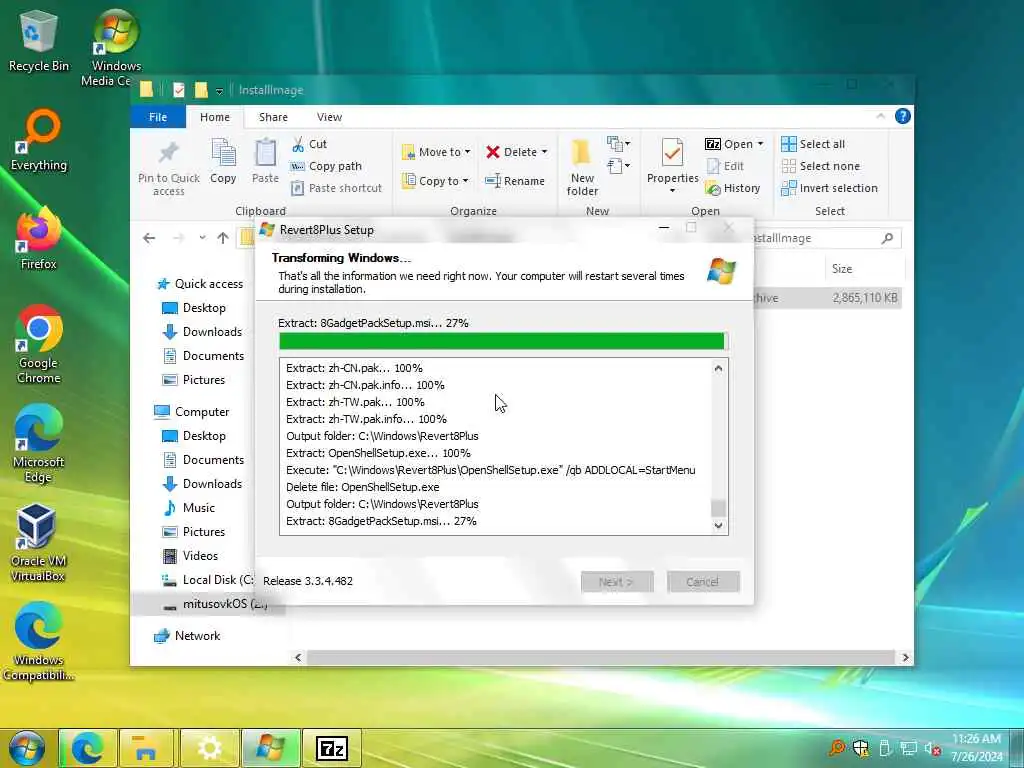The image size is (1024, 768).
Task: Click the setup log scroll up arrow
Action: point(718,368)
